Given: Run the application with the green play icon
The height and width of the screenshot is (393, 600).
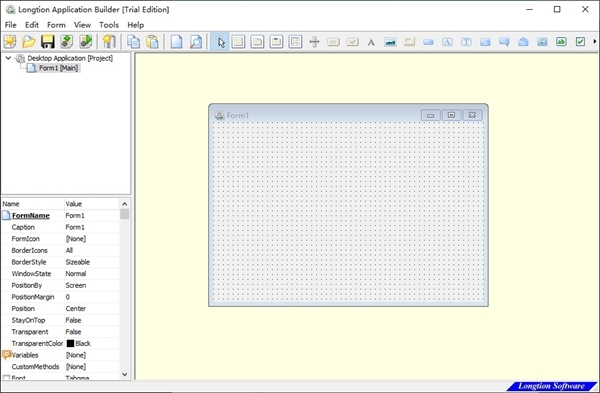Looking at the screenshot, I should (x=86, y=41).
